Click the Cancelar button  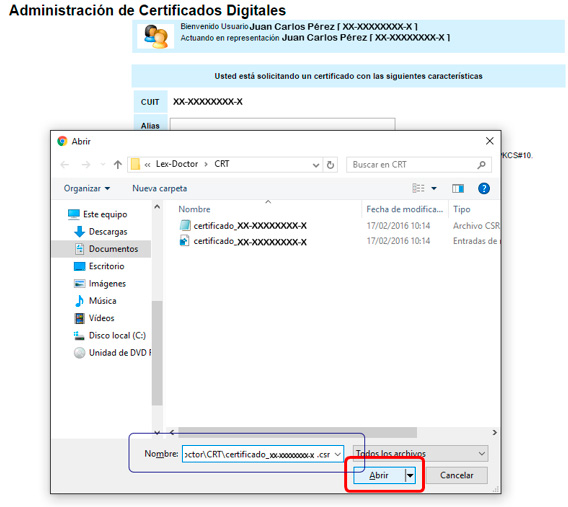[456, 475]
